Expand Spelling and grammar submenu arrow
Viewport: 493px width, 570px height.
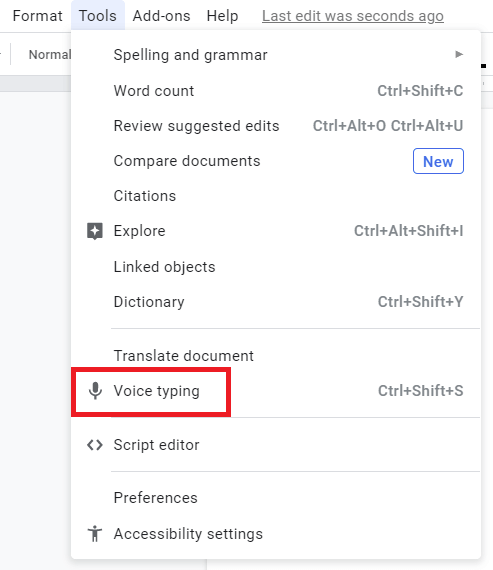pos(459,55)
